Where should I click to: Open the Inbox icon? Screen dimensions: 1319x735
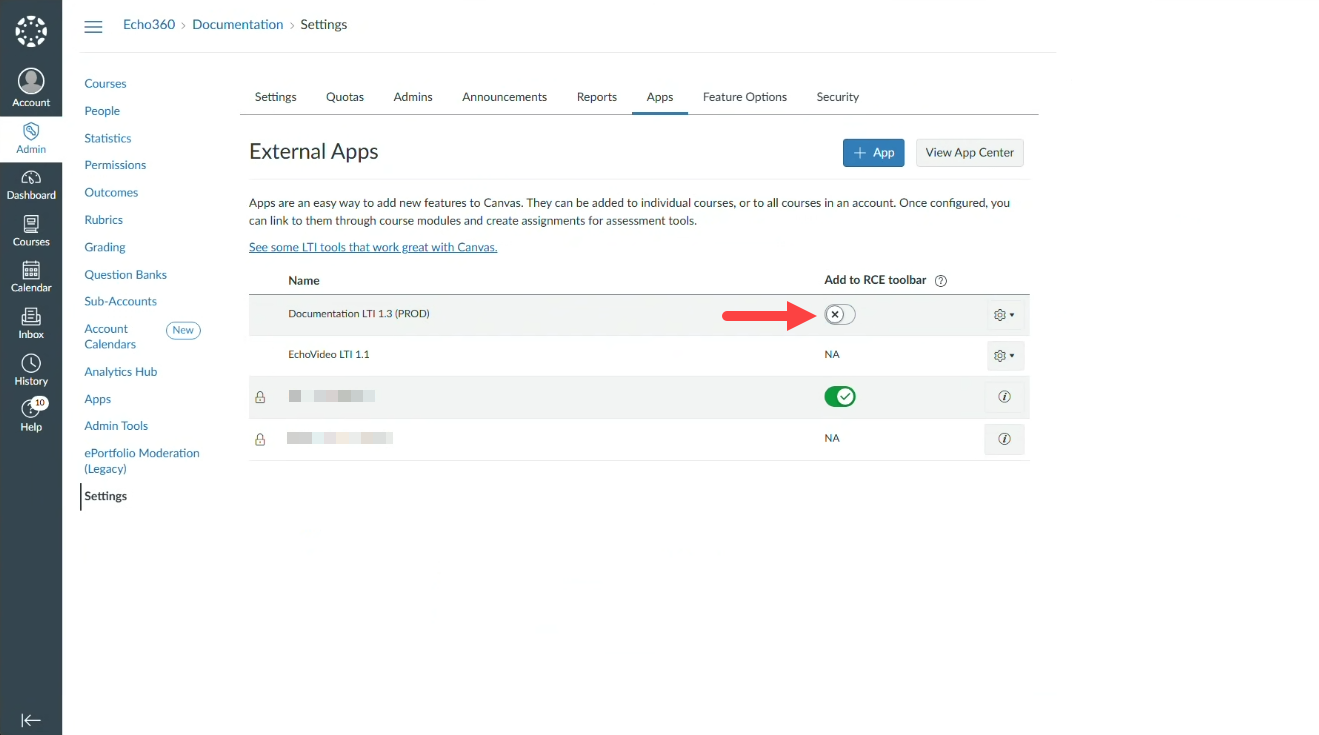coord(31,323)
